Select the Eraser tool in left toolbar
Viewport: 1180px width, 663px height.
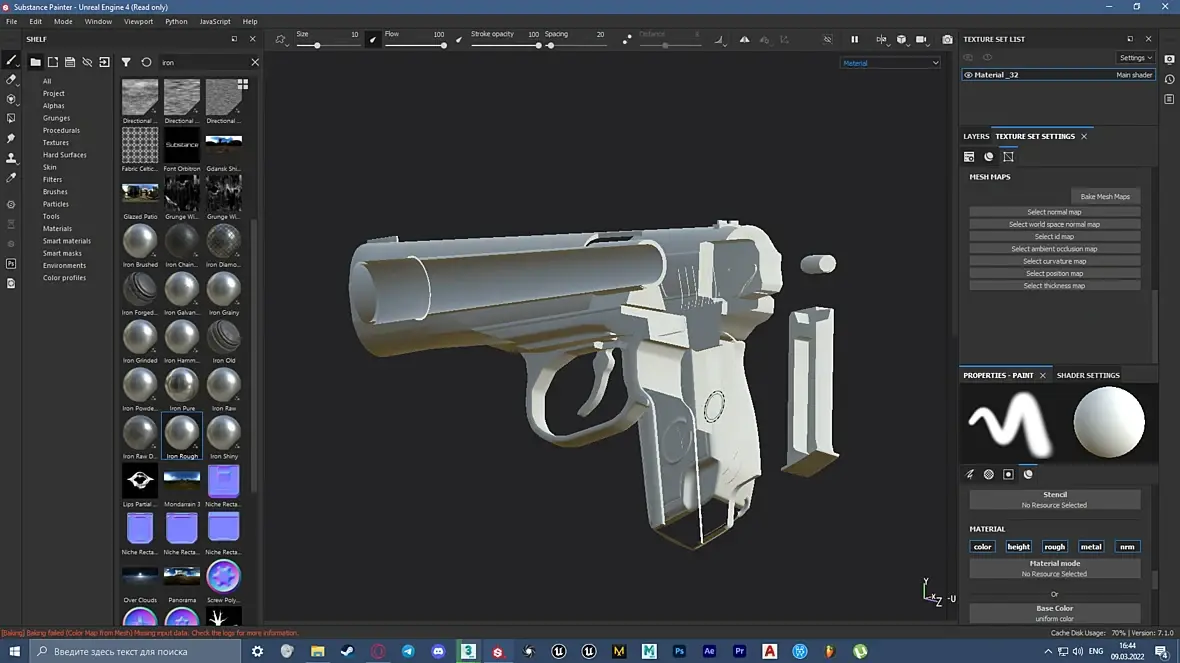tap(11, 79)
